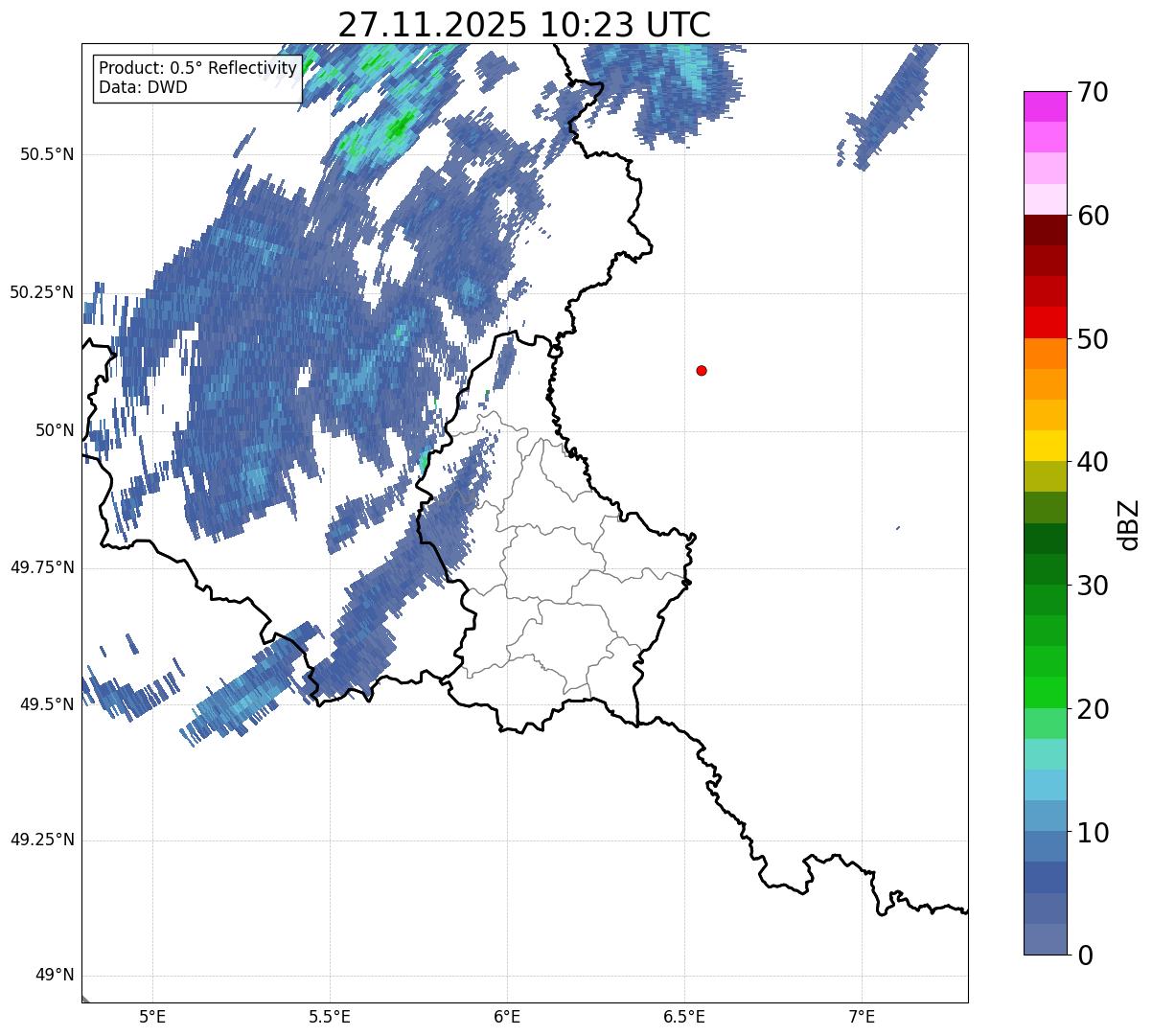This screenshot has height=1036, width=1152.
Task: Click the 5°E longitude label
Action: (x=152, y=1016)
